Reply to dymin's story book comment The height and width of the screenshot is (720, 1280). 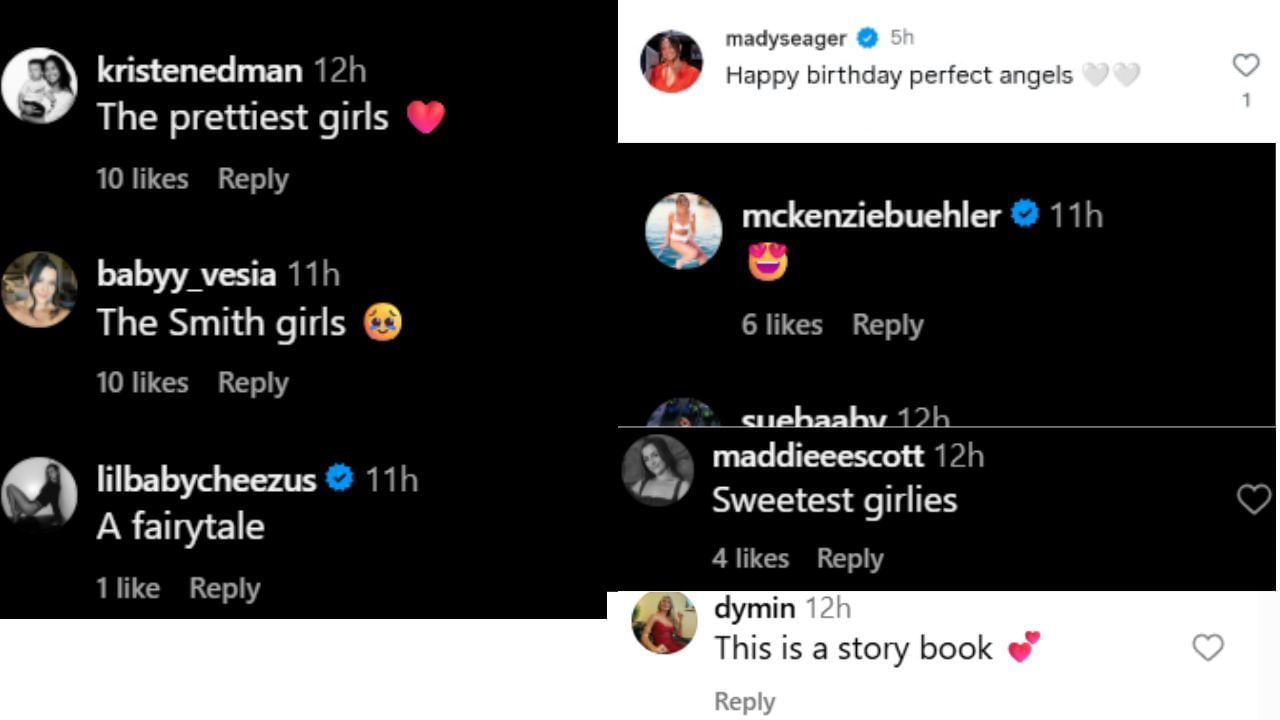pyautogui.click(x=744, y=702)
